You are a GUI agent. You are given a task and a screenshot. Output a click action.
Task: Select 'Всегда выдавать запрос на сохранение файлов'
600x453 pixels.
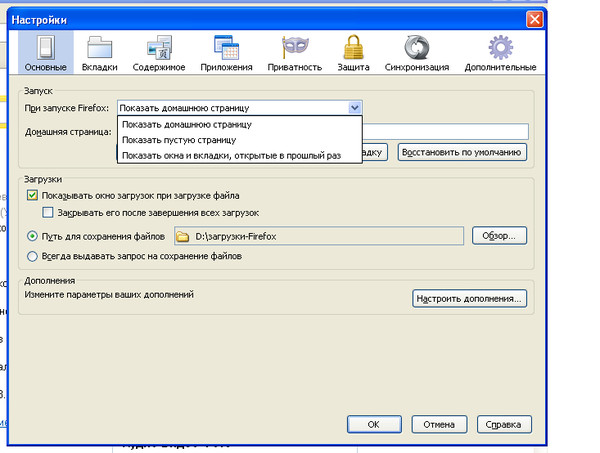32,256
